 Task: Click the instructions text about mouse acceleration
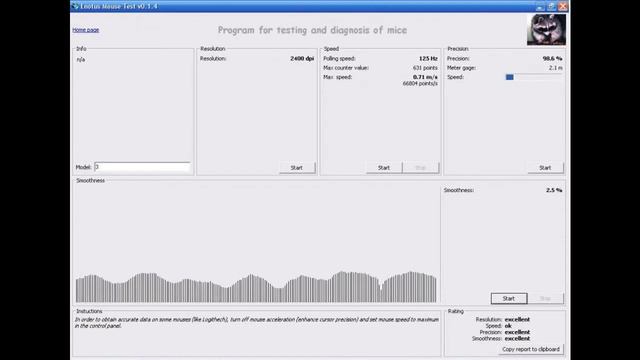click(257, 323)
